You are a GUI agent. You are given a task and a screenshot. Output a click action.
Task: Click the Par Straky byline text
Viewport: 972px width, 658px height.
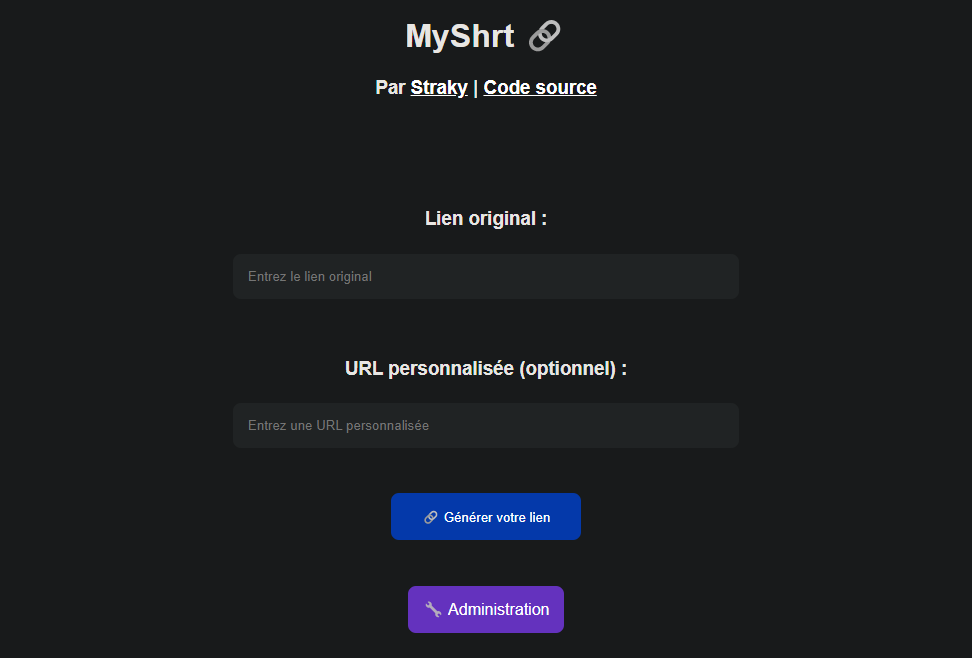[391, 87]
